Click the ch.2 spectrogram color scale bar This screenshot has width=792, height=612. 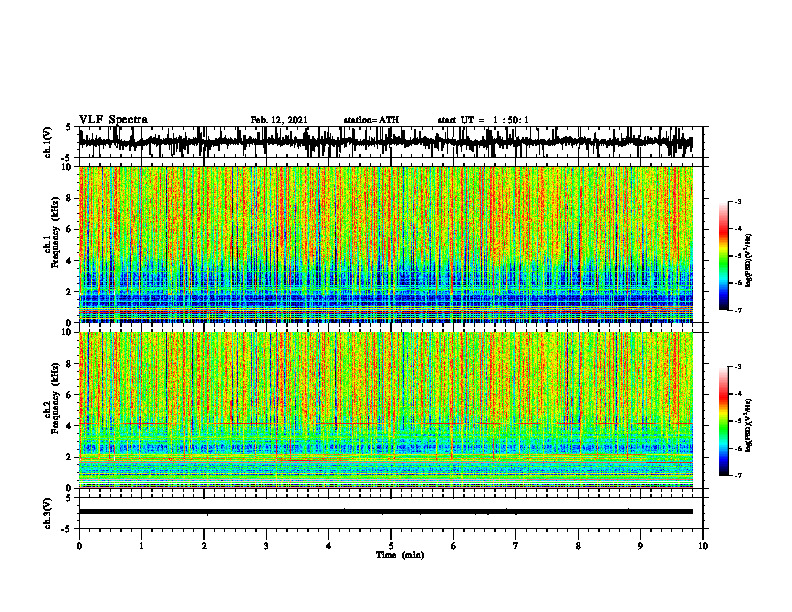click(x=723, y=421)
